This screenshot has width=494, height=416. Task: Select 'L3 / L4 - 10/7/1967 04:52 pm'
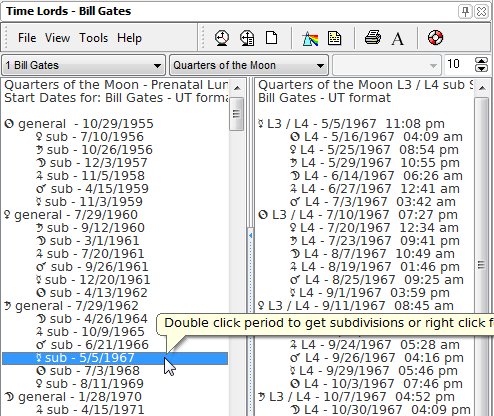pos(357,397)
